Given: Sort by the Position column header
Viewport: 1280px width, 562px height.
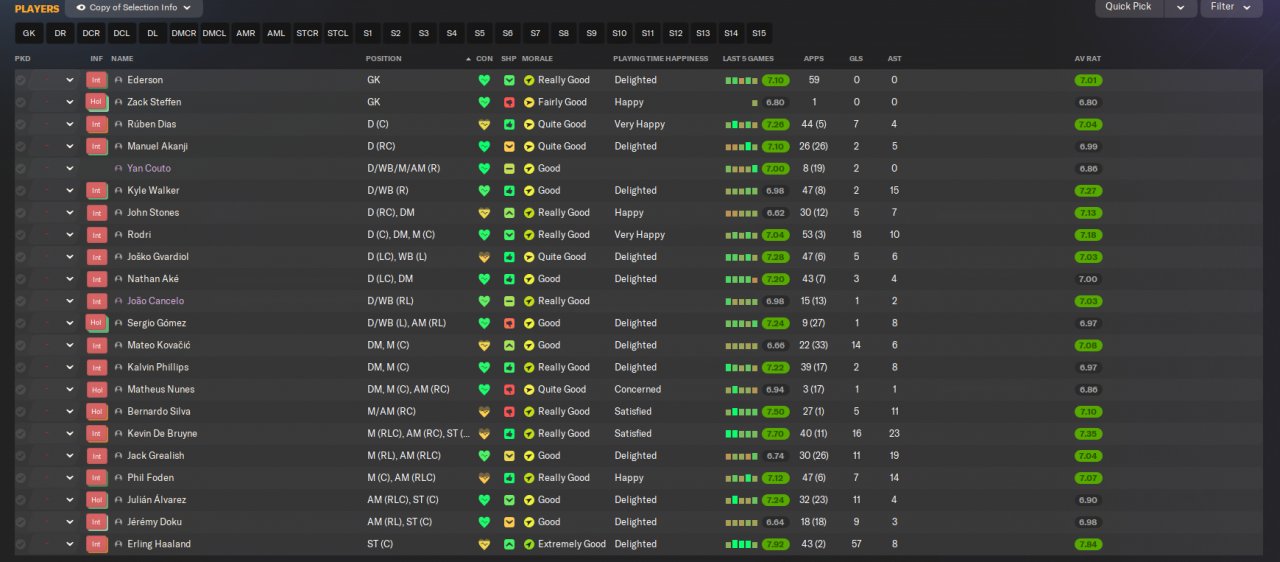Looking at the screenshot, I should tap(384, 59).
